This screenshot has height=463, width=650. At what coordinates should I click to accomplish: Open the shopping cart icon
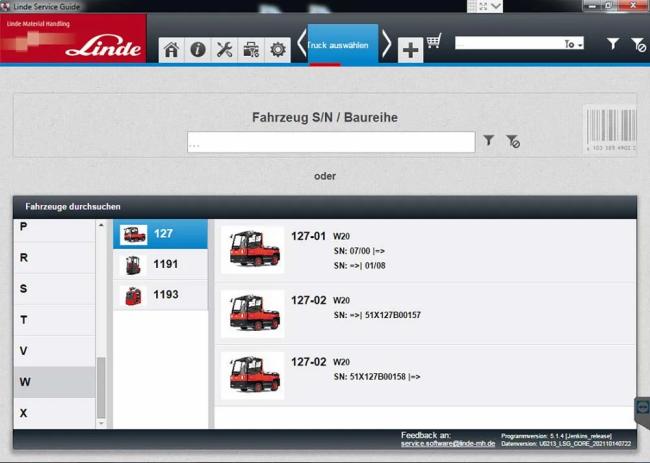434,42
